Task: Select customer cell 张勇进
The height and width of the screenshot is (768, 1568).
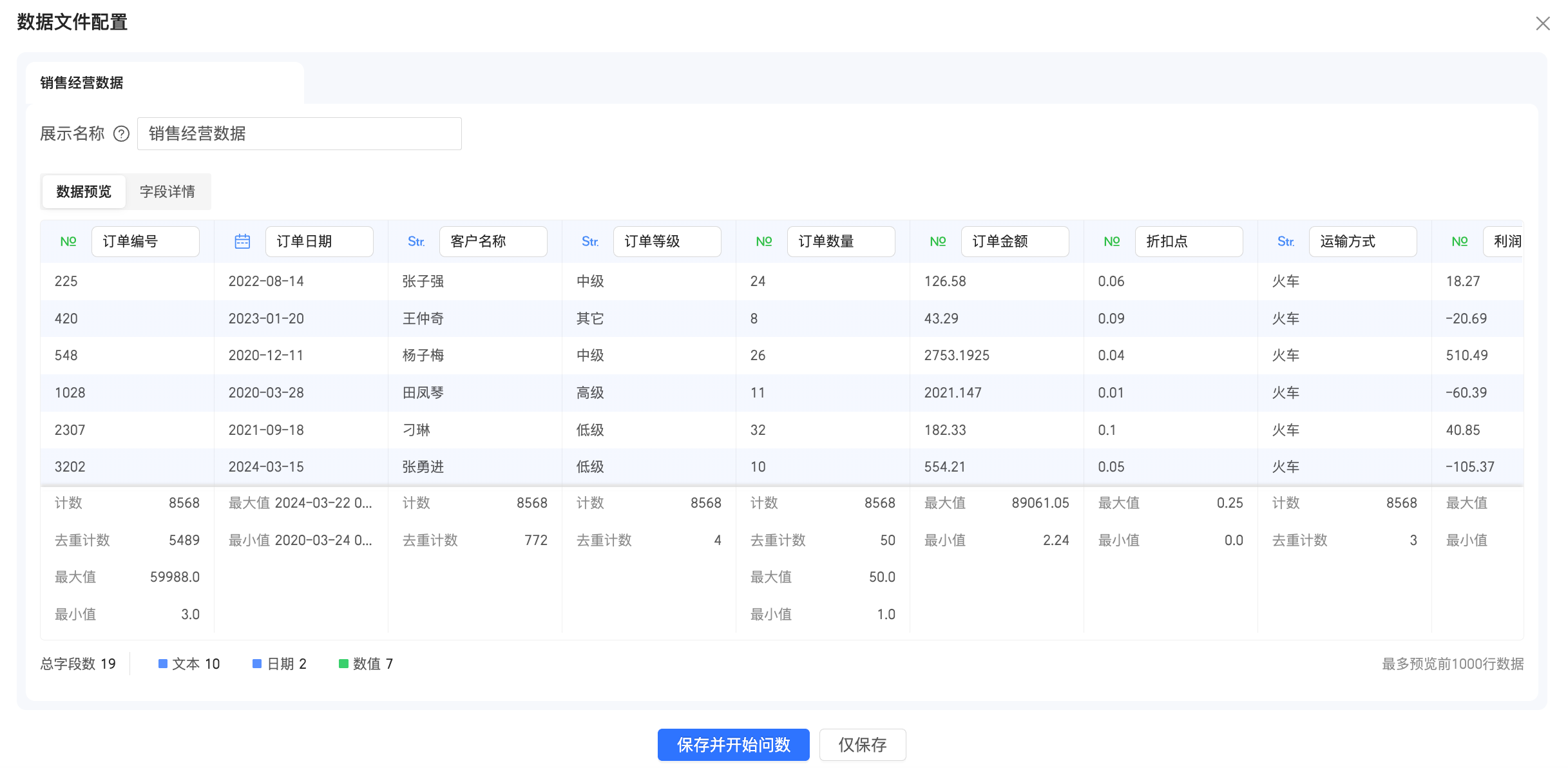Action: click(x=475, y=467)
